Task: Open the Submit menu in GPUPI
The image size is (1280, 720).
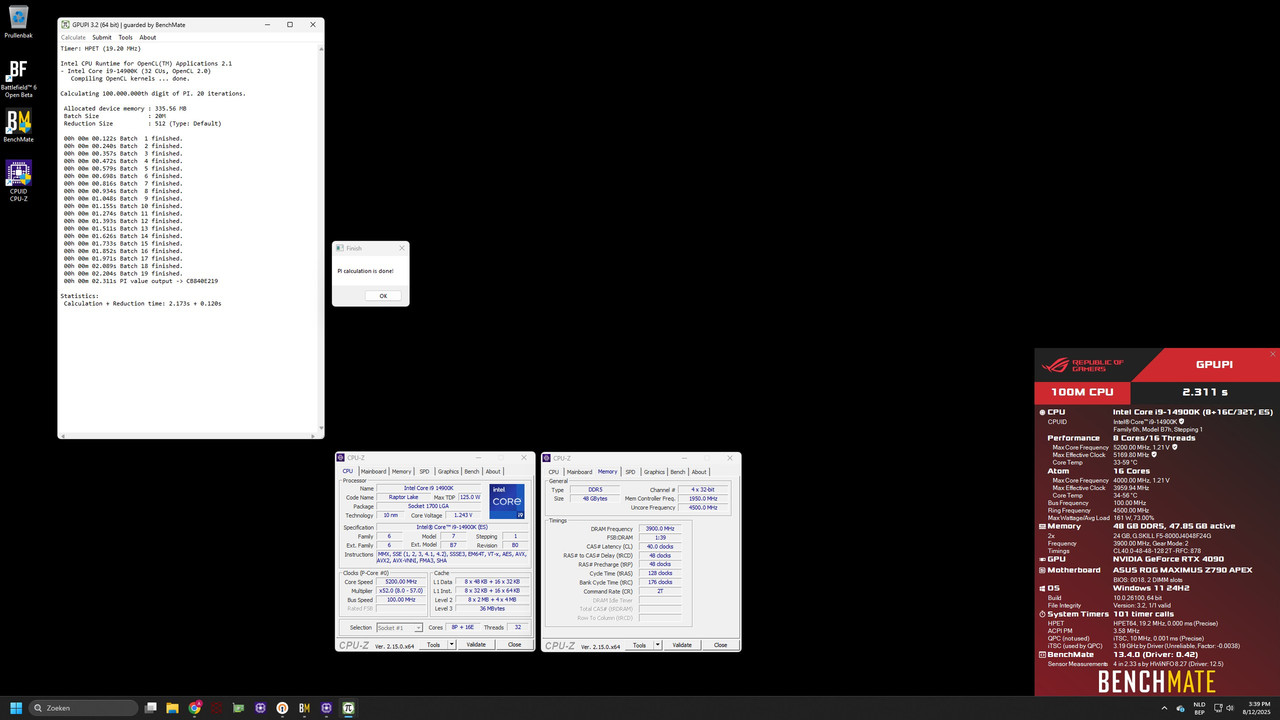Action: 102,38
